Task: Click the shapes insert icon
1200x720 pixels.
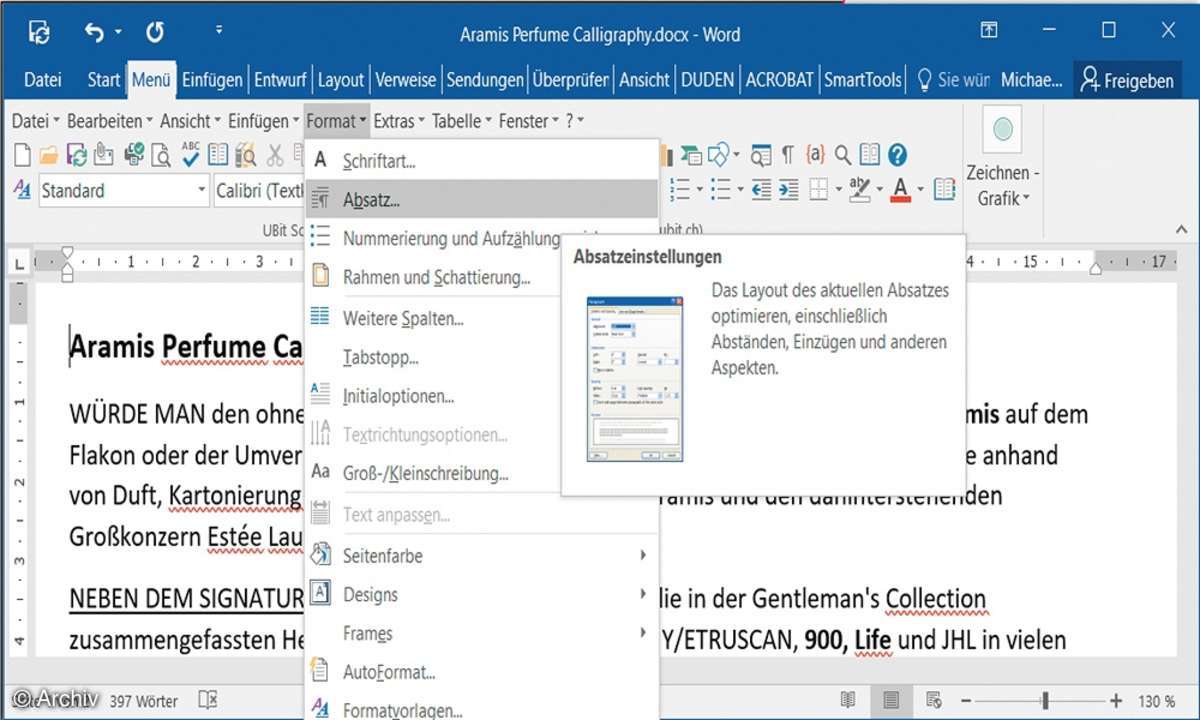Action: click(720, 155)
